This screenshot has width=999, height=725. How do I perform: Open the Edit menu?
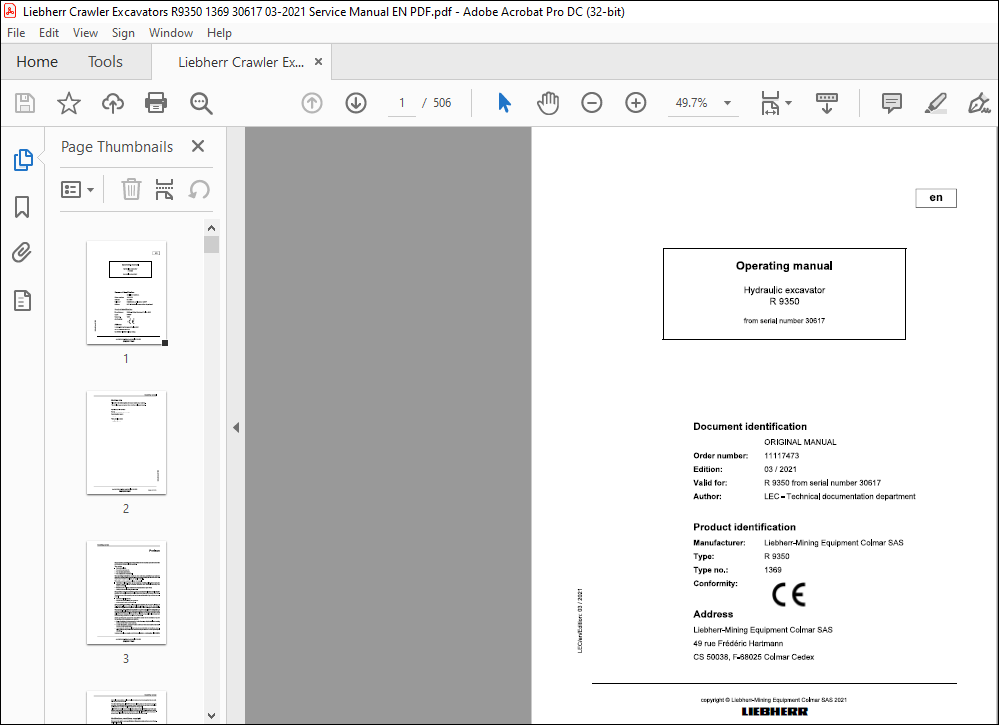point(48,32)
